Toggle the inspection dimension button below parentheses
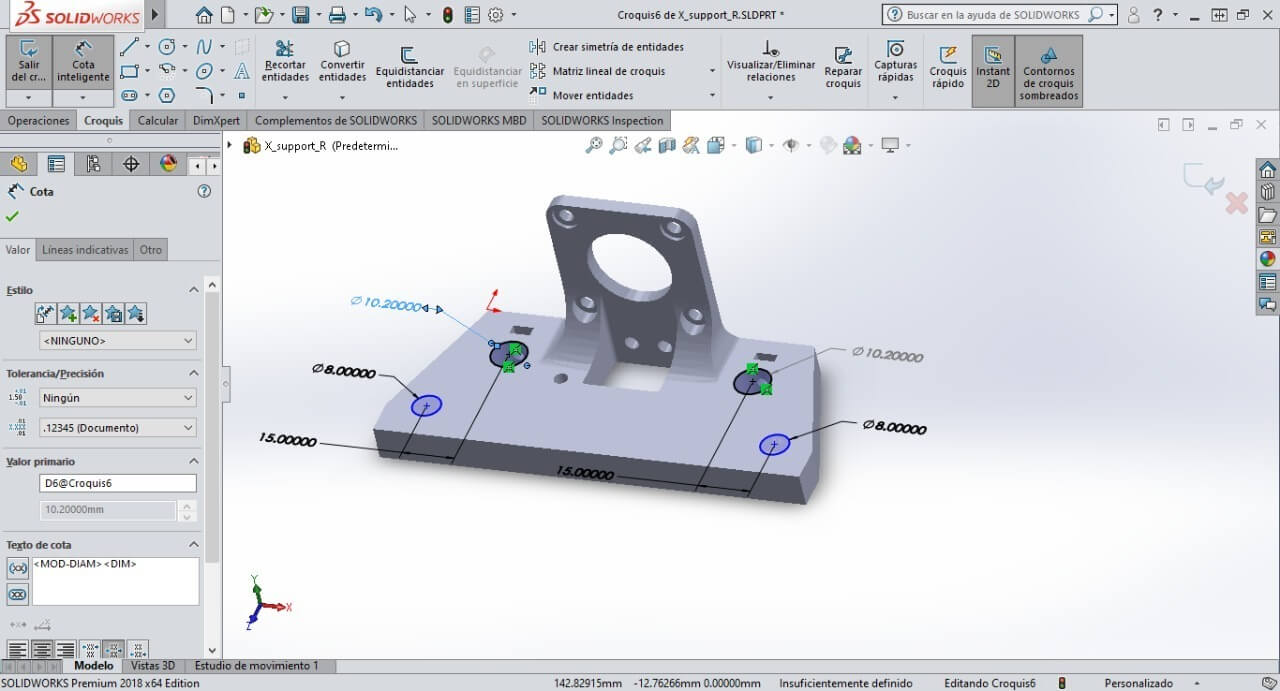Screen dimensions: 1280x691 click(18, 594)
